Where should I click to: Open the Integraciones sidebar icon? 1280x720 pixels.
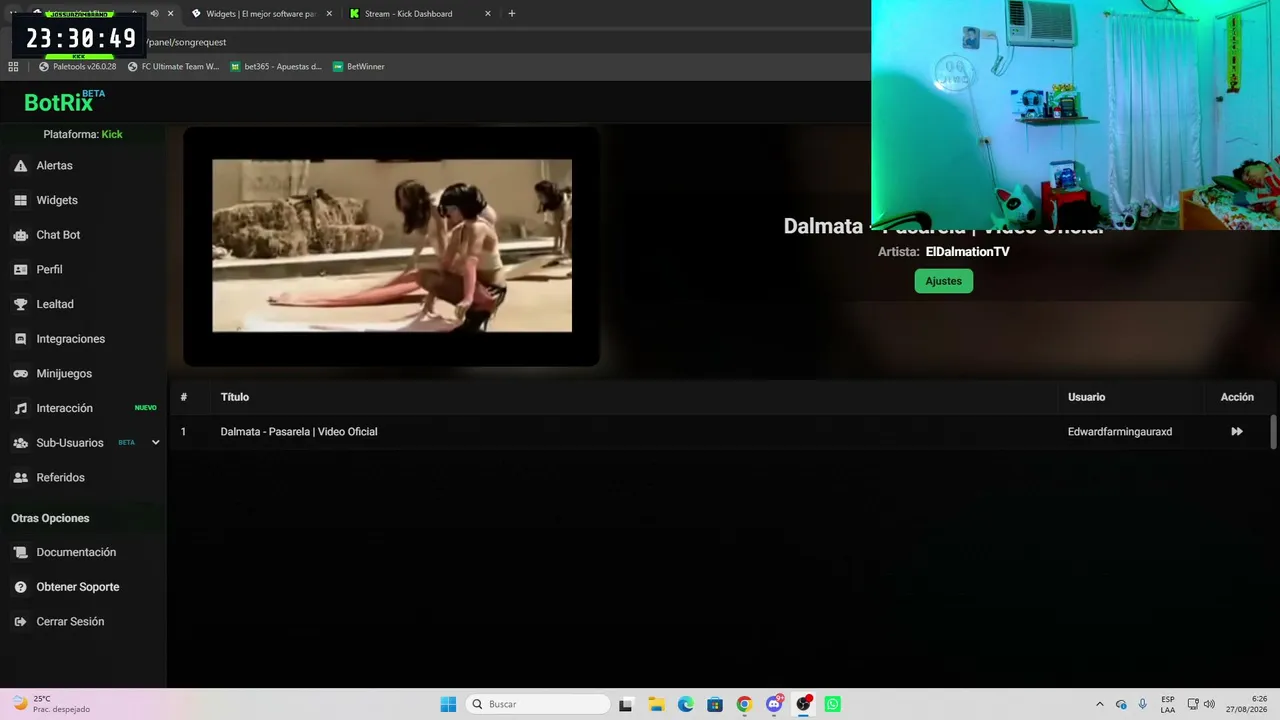20,339
